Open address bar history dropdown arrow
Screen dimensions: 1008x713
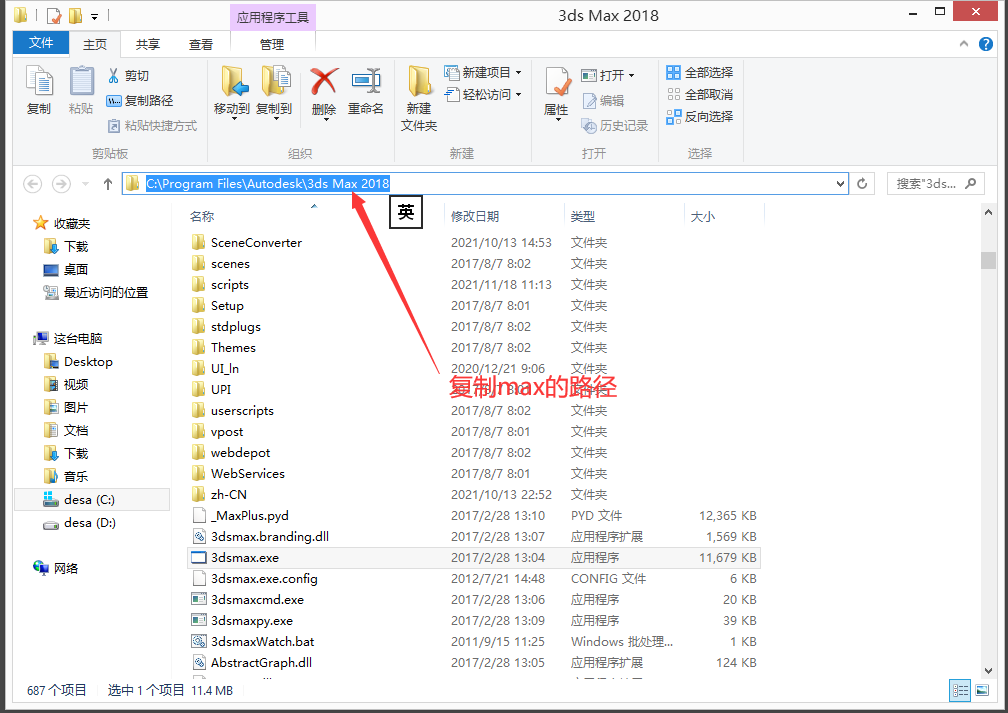point(840,184)
